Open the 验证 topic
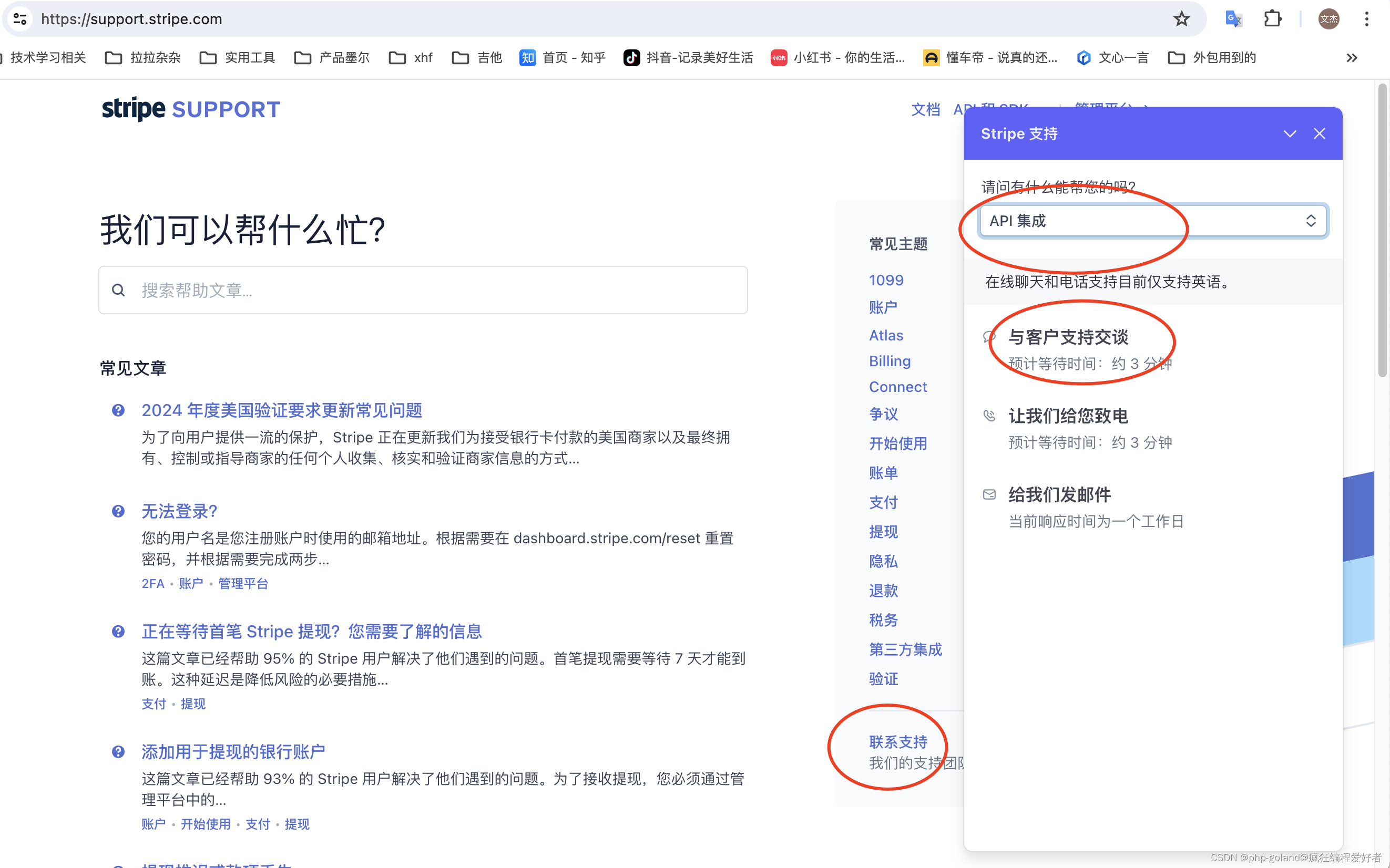Screen dimensions: 1390x868 coord(883,679)
